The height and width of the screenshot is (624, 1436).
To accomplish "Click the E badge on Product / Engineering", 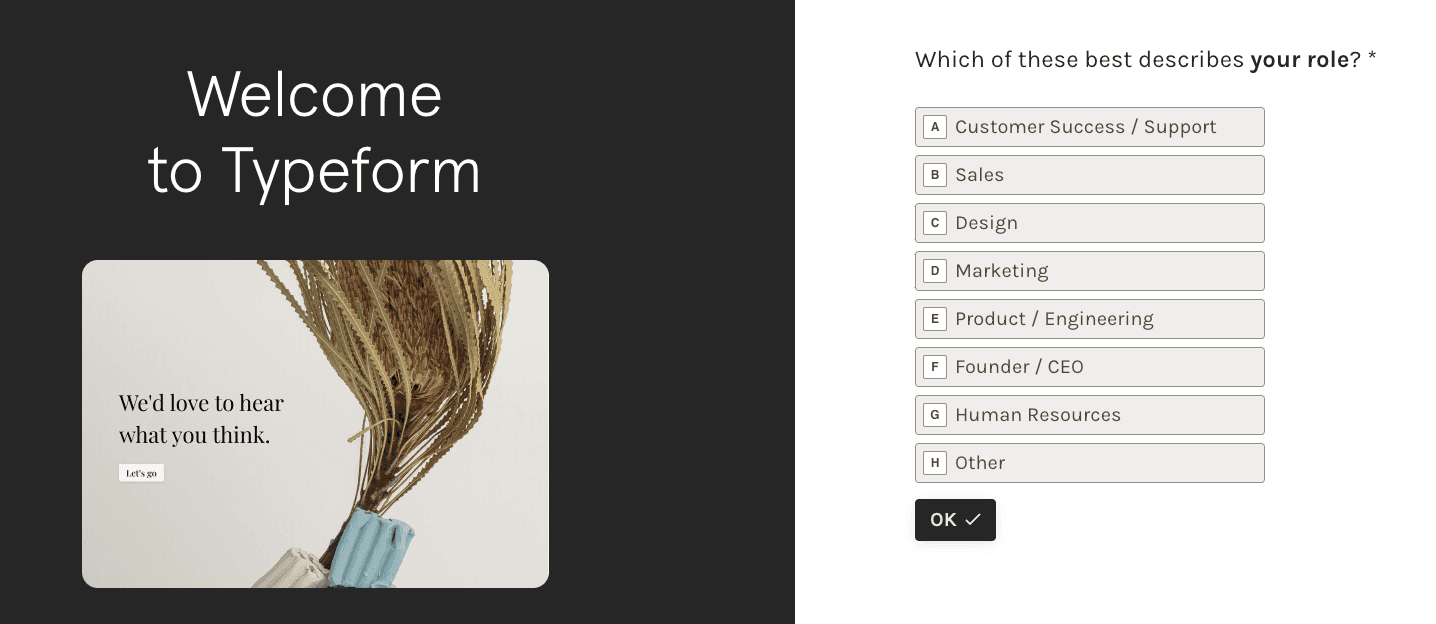I will click(x=935, y=319).
